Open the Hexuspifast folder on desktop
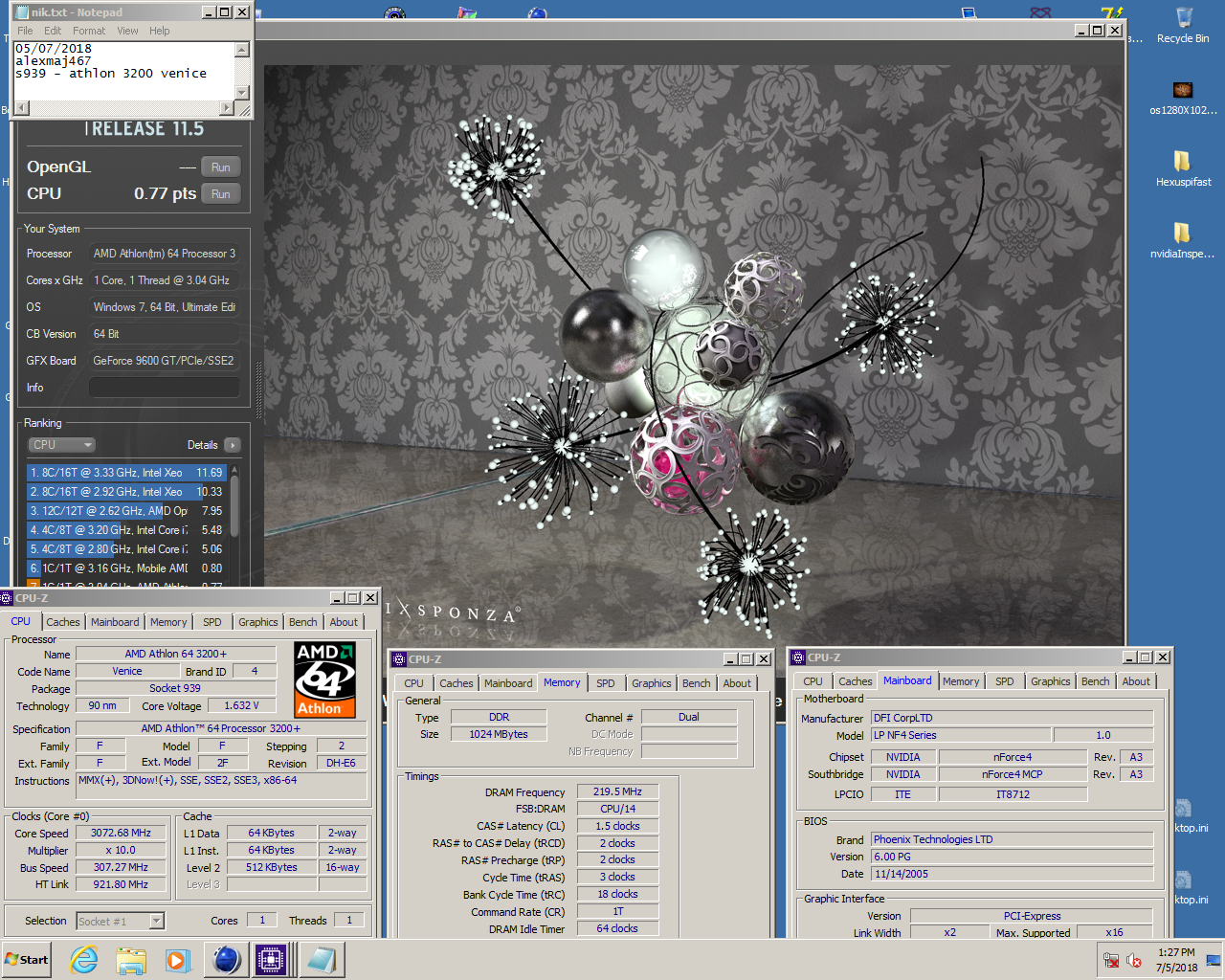The width and height of the screenshot is (1225, 980). click(1183, 167)
